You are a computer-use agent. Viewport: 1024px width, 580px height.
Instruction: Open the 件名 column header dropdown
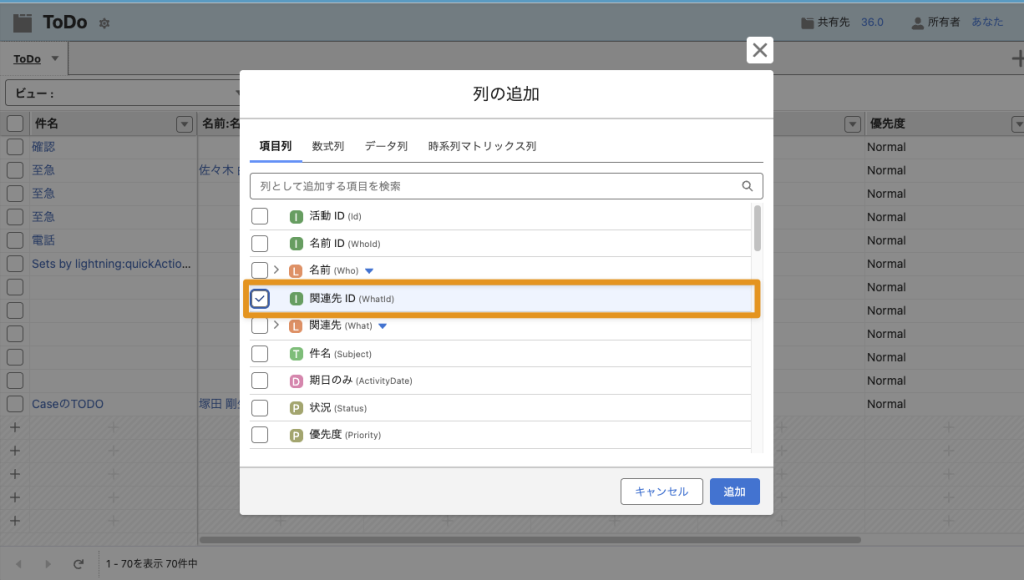point(184,124)
